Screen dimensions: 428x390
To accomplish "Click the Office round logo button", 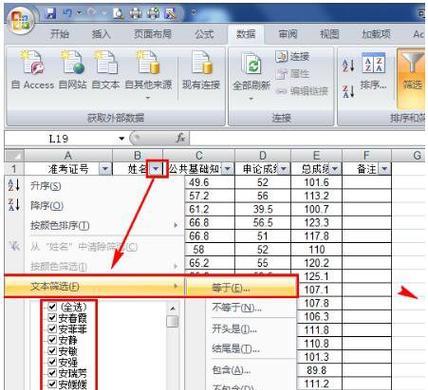I will click(21, 20).
